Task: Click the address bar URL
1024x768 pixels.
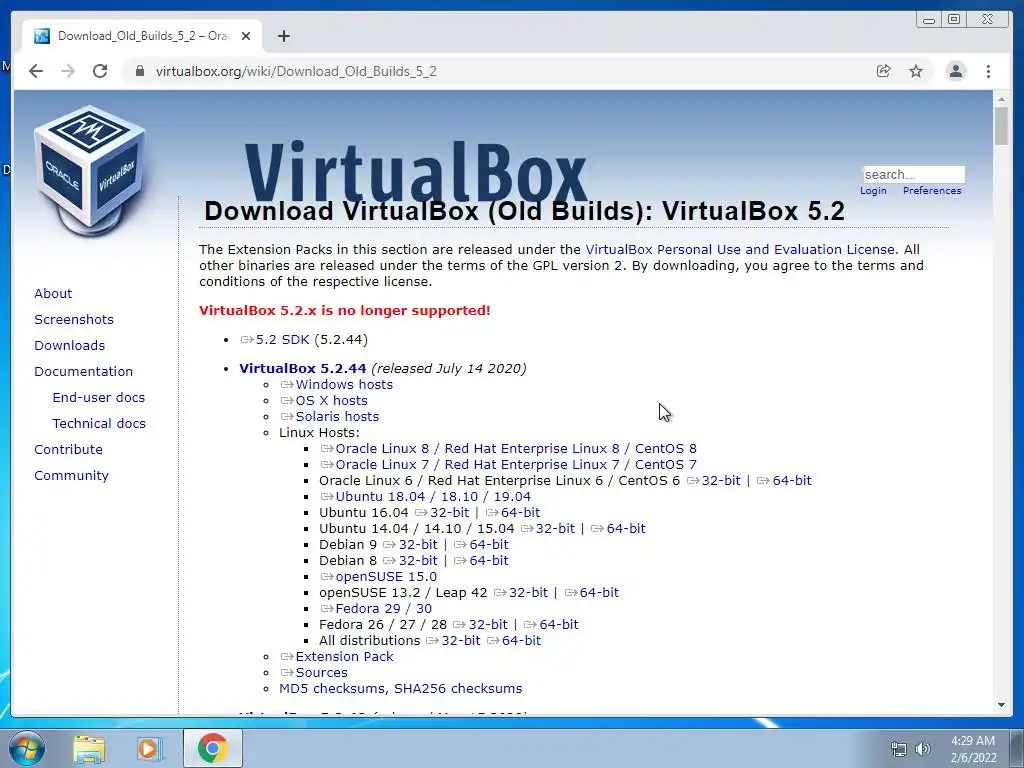Action: (296, 71)
